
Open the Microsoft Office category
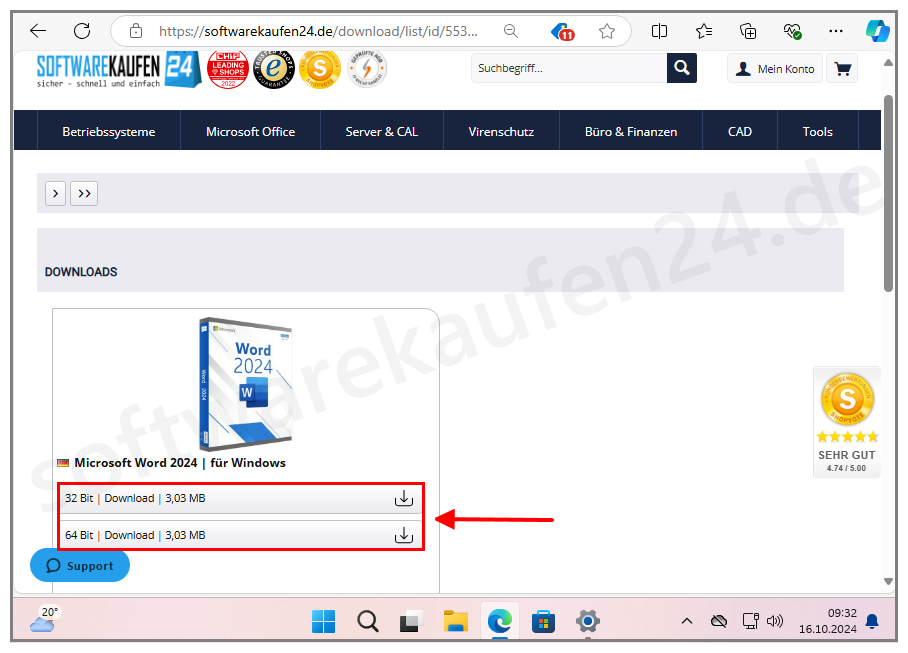point(251,131)
